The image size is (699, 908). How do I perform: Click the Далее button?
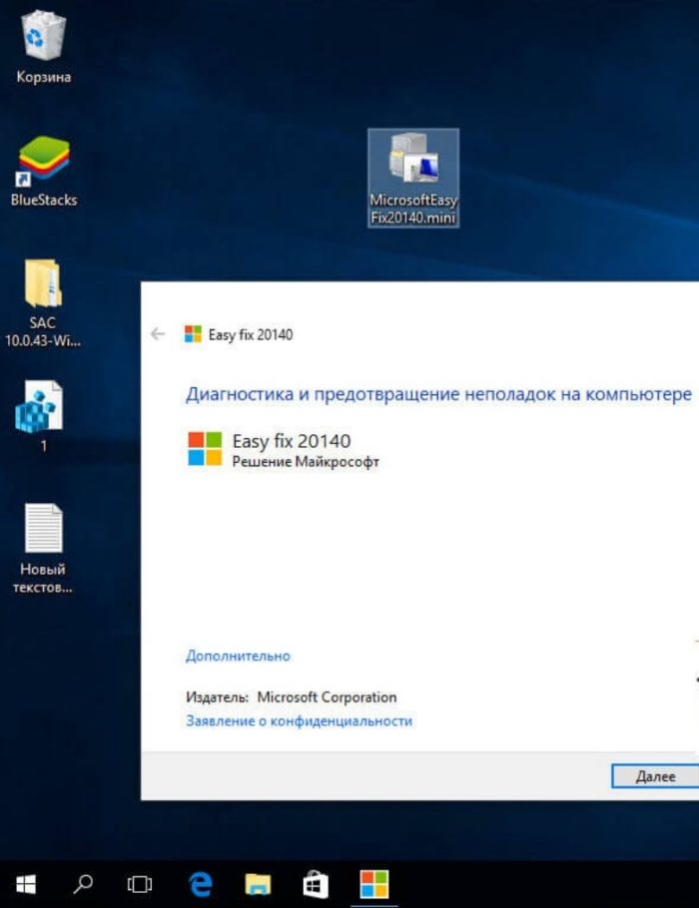[x=655, y=776]
